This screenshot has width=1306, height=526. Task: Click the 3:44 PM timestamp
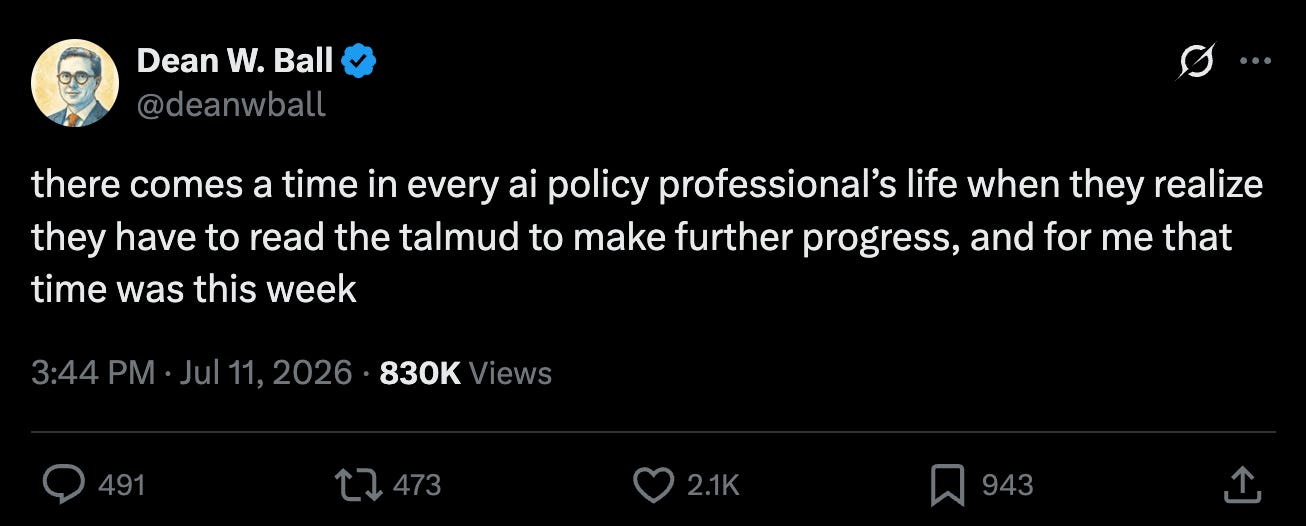tap(93, 373)
